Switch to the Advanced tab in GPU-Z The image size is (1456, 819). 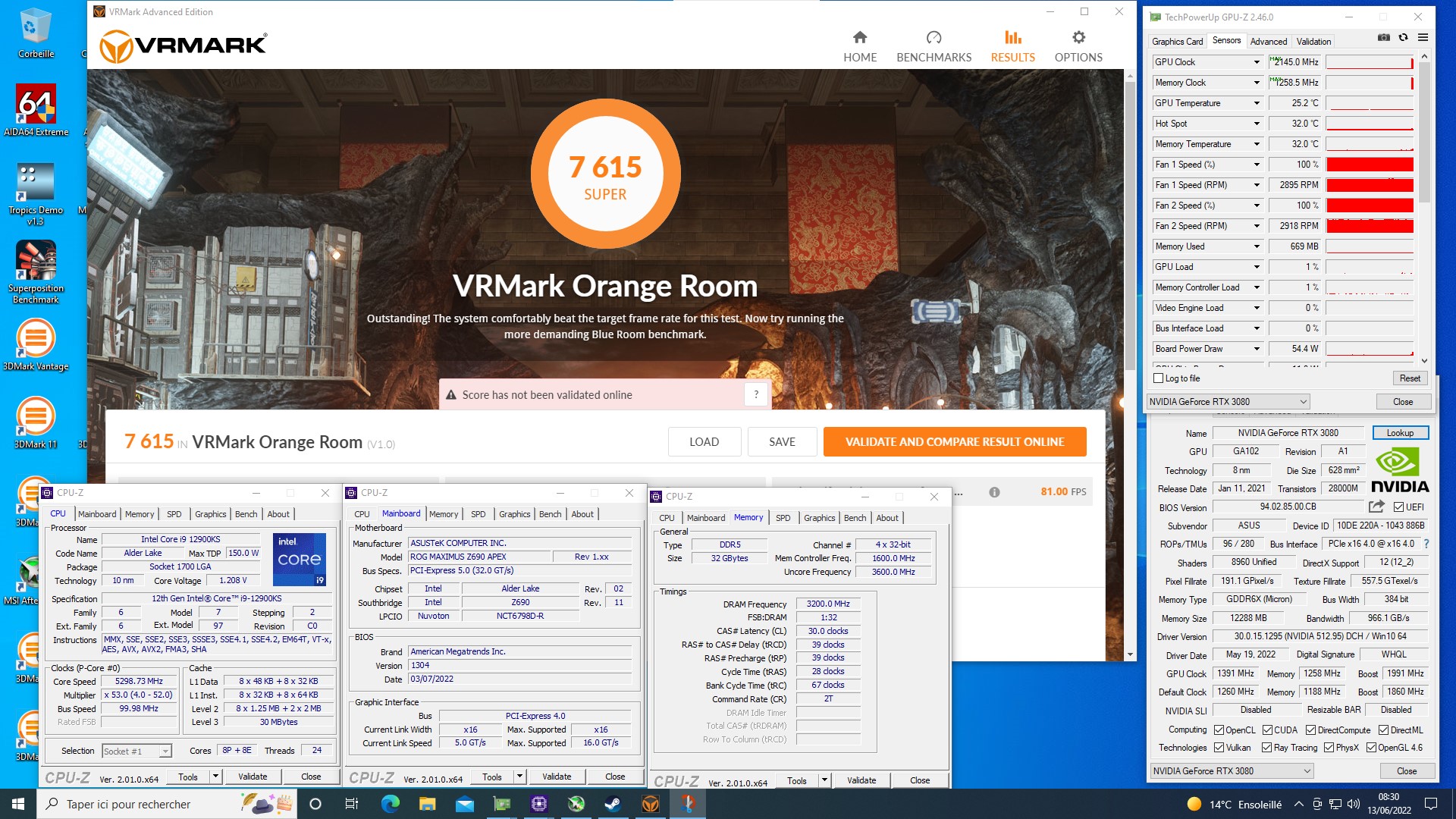click(1268, 42)
